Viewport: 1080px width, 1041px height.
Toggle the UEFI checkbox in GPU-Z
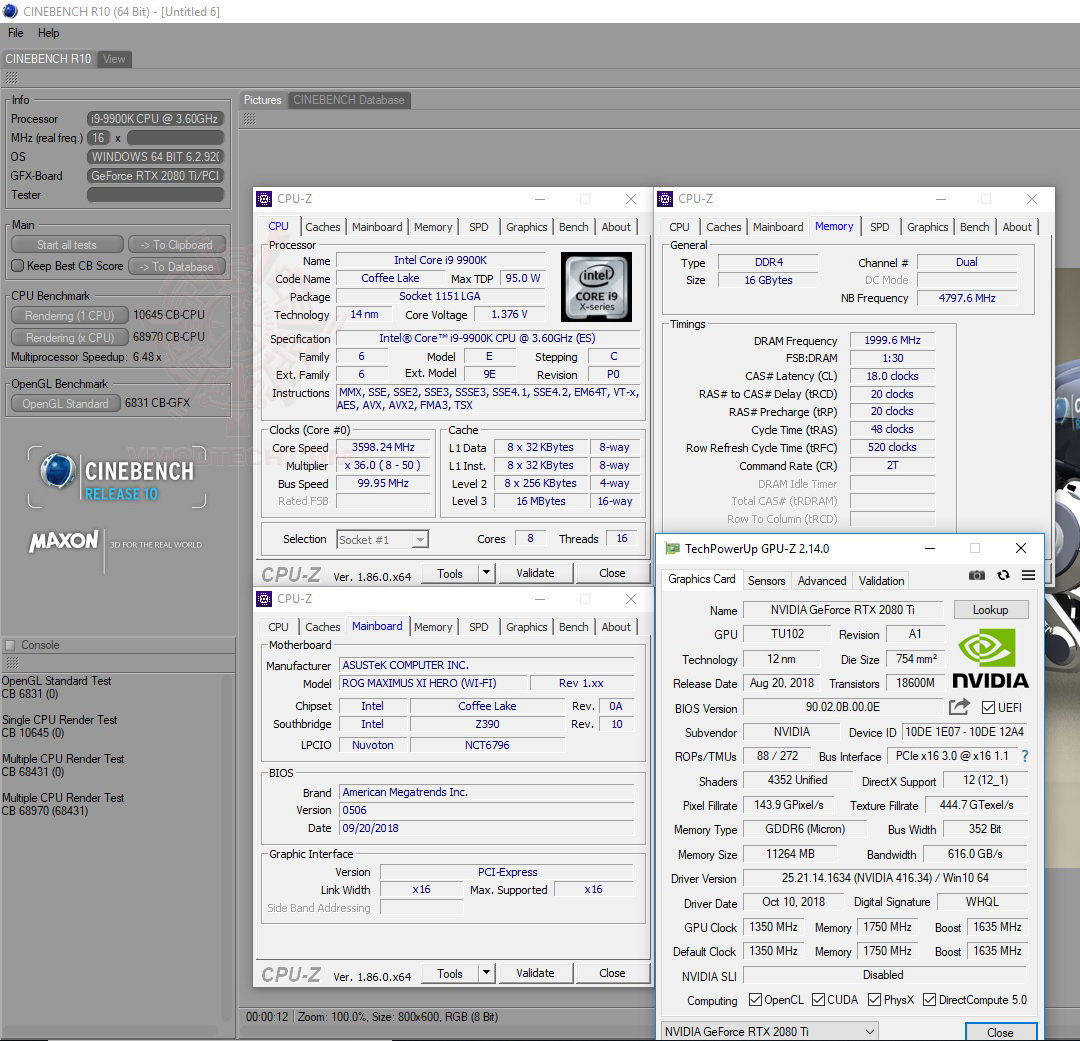click(x=988, y=708)
